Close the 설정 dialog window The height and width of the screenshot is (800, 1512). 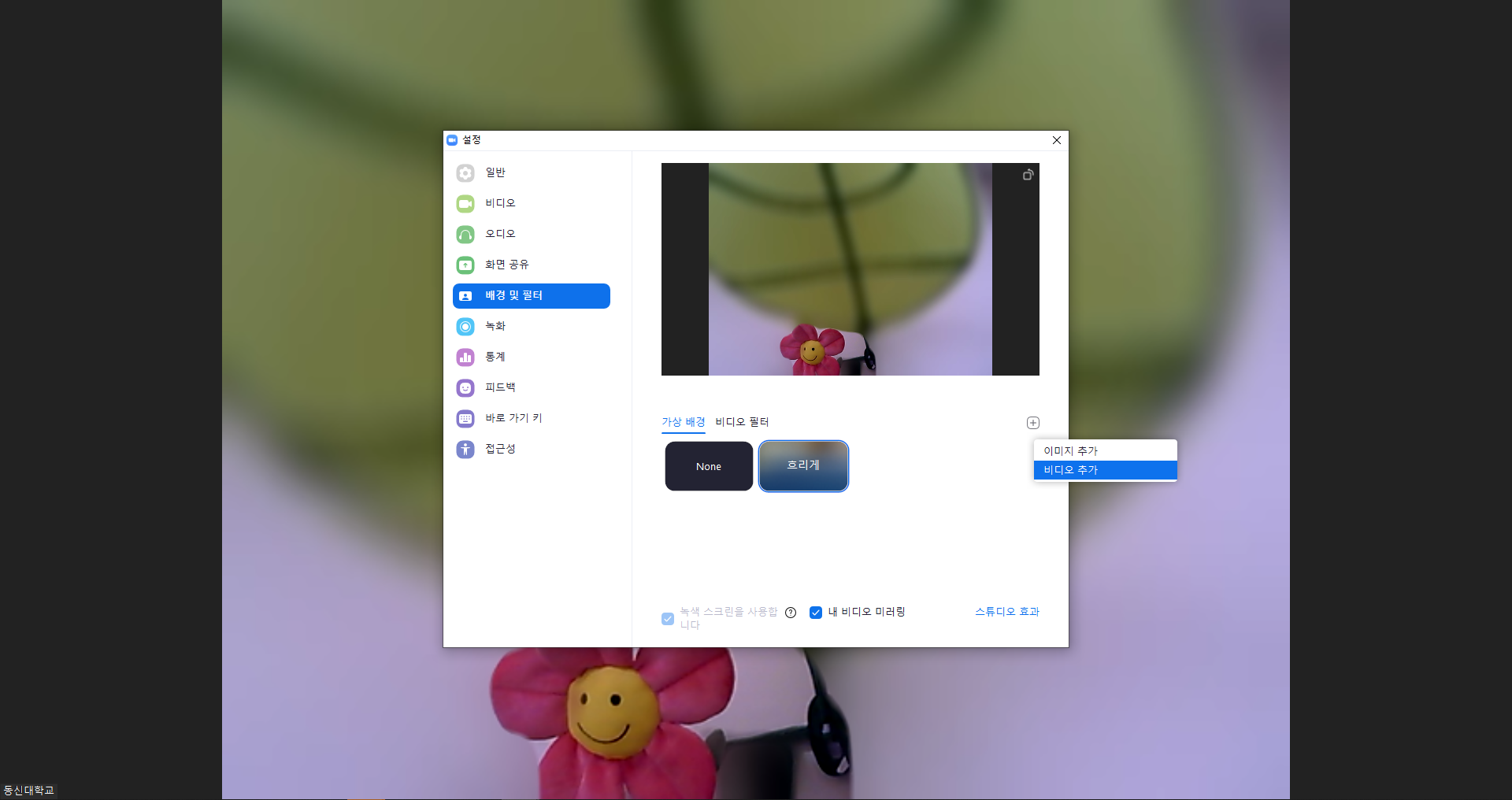pos(1057,140)
